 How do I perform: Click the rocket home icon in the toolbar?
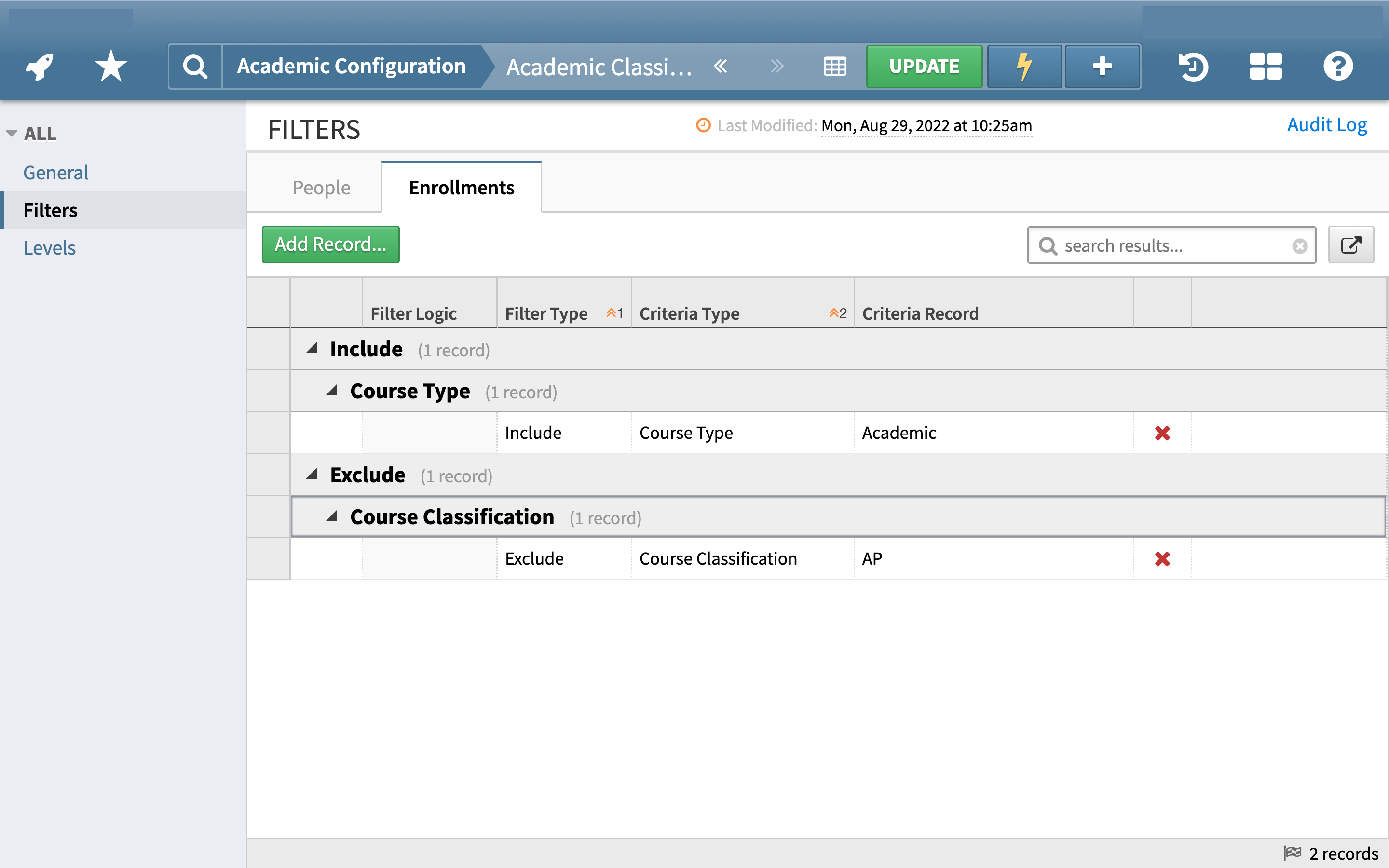(38, 66)
